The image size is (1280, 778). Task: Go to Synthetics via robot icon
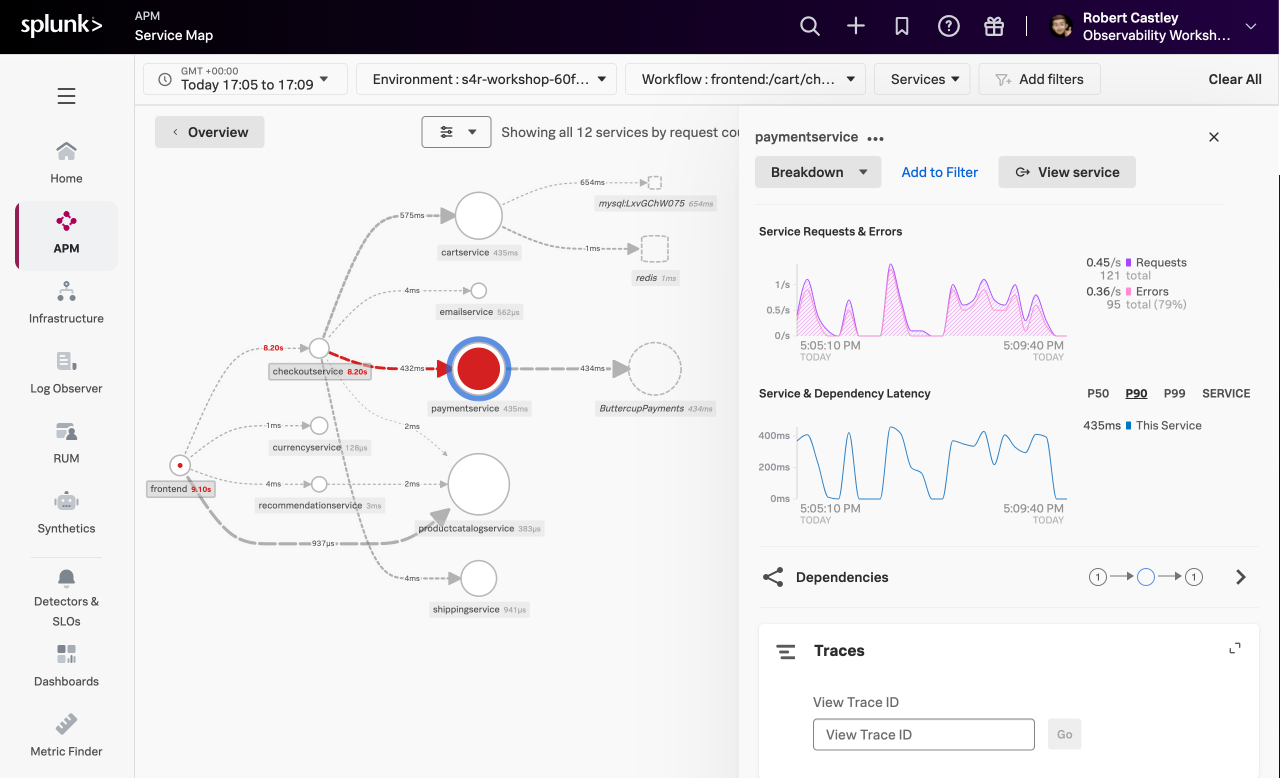tap(66, 512)
